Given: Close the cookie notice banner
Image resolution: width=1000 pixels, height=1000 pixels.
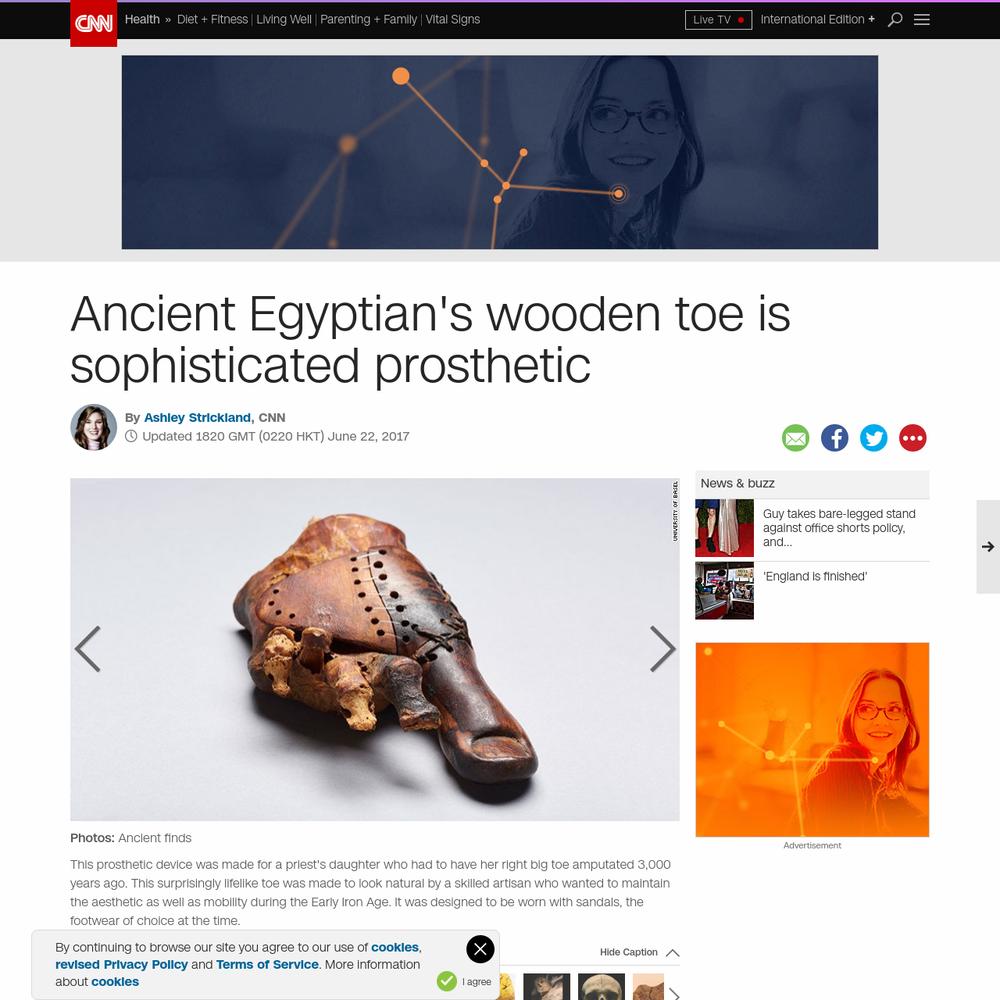Looking at the screenshot, I should click(x=480, y=949).
